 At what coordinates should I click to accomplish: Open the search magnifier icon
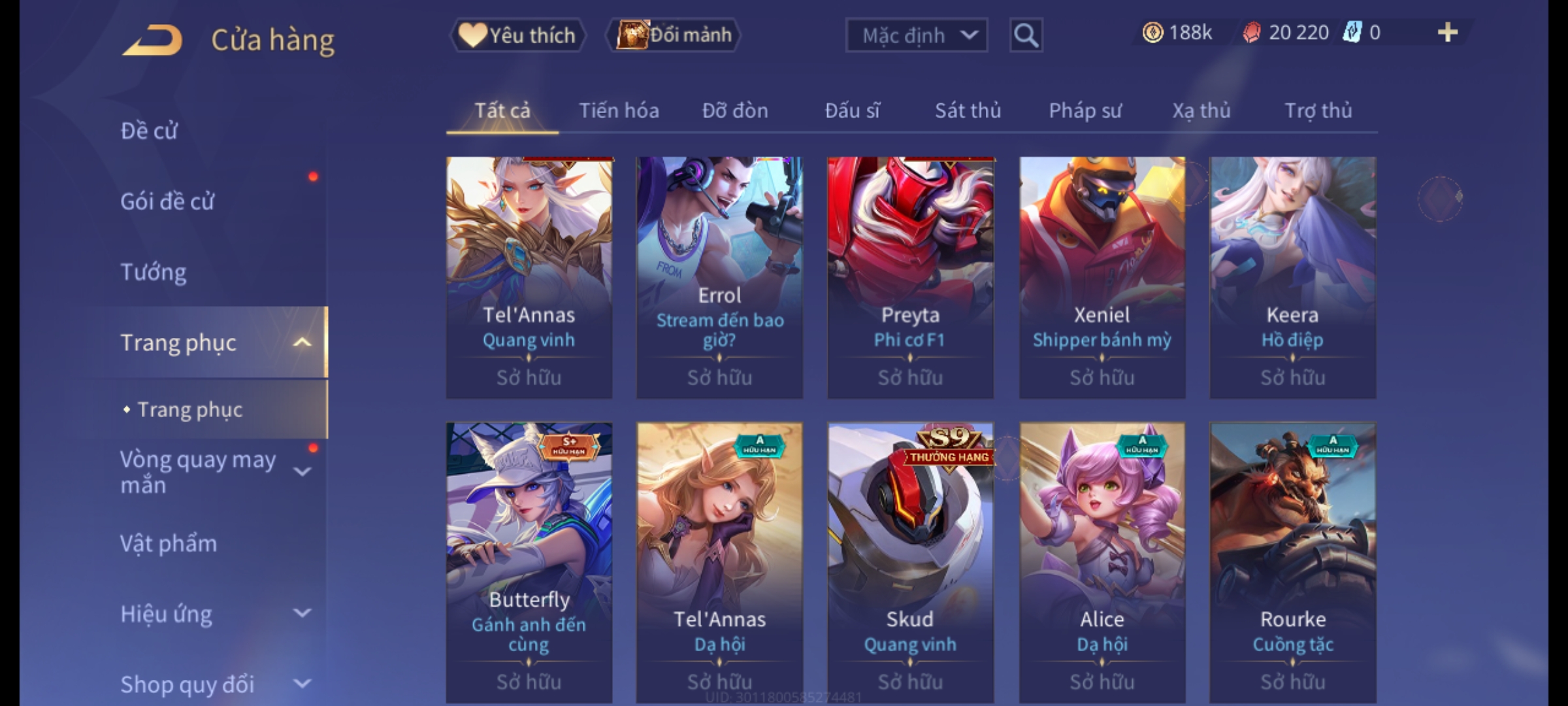pos(1026,35)
